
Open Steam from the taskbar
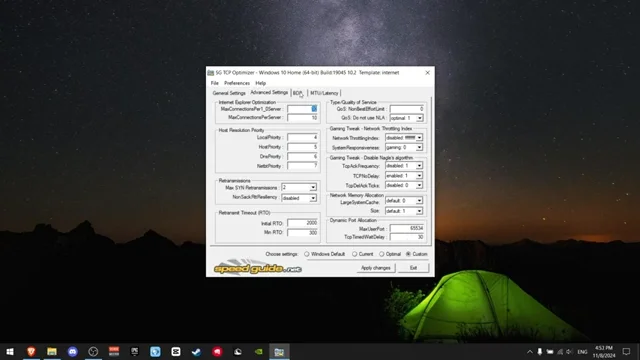(196, 351)
